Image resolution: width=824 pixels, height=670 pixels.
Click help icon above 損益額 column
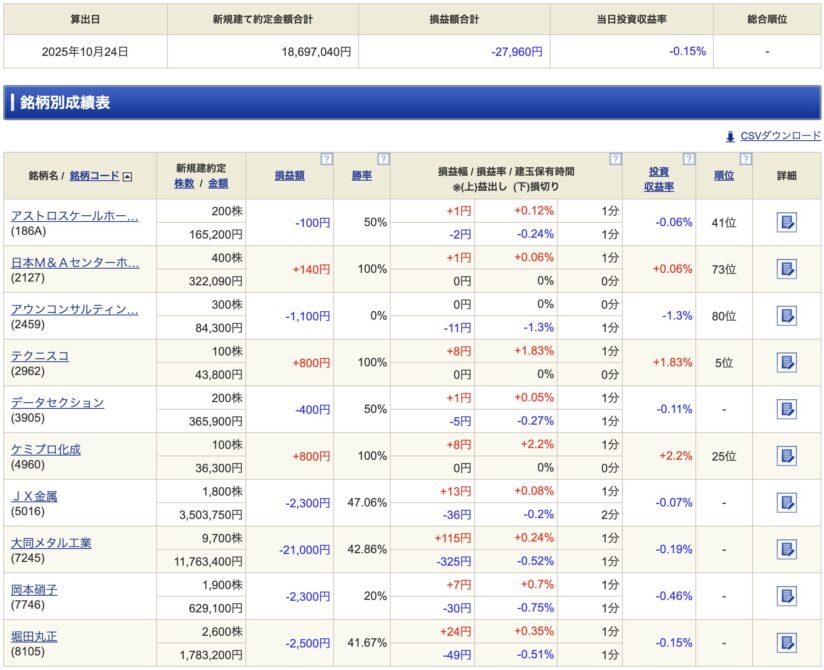326,159
